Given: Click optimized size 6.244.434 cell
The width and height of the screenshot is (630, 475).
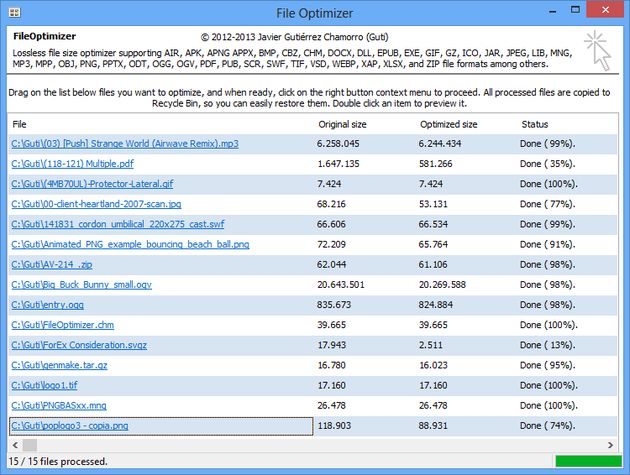Looking at the screenshot, I should (440, 144).
